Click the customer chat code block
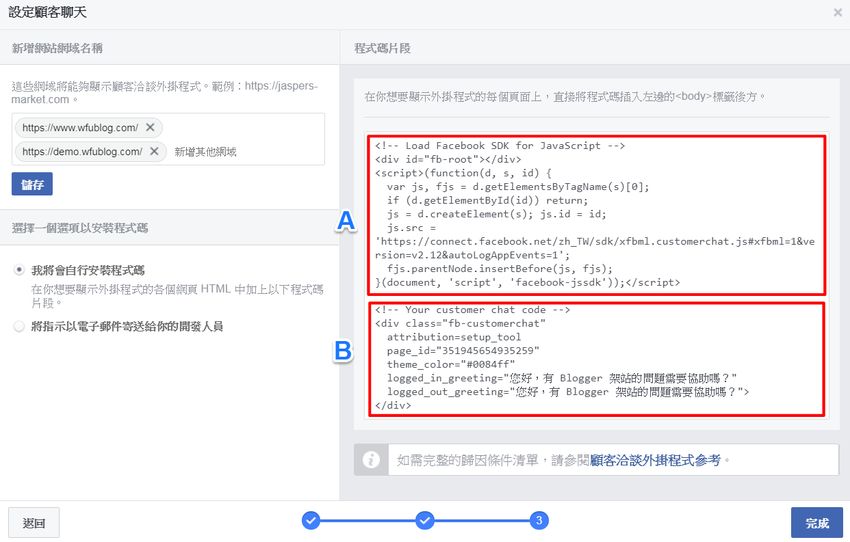This screenshot has height=542, width=850. coord(596,359)
